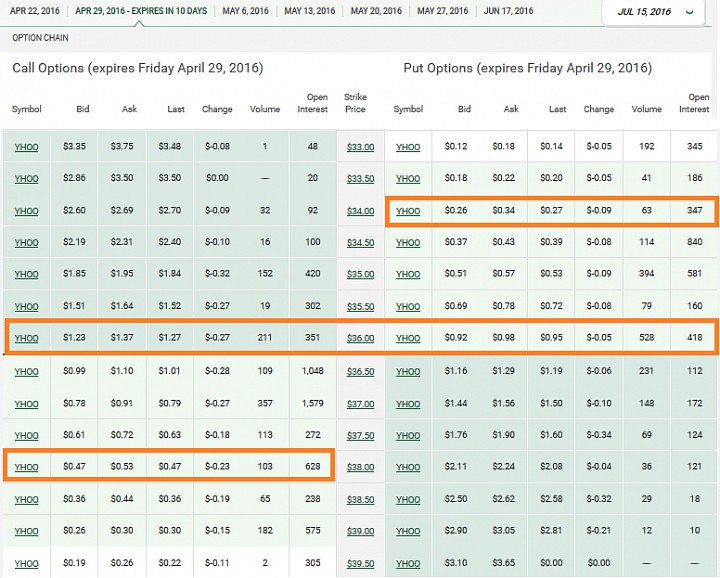Click the call last price $3.48

[170, 146]
